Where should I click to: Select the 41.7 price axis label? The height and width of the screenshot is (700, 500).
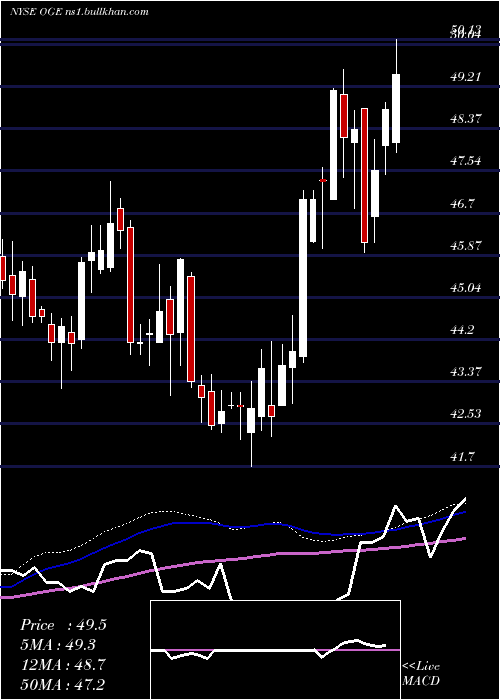tap(462, 456)
